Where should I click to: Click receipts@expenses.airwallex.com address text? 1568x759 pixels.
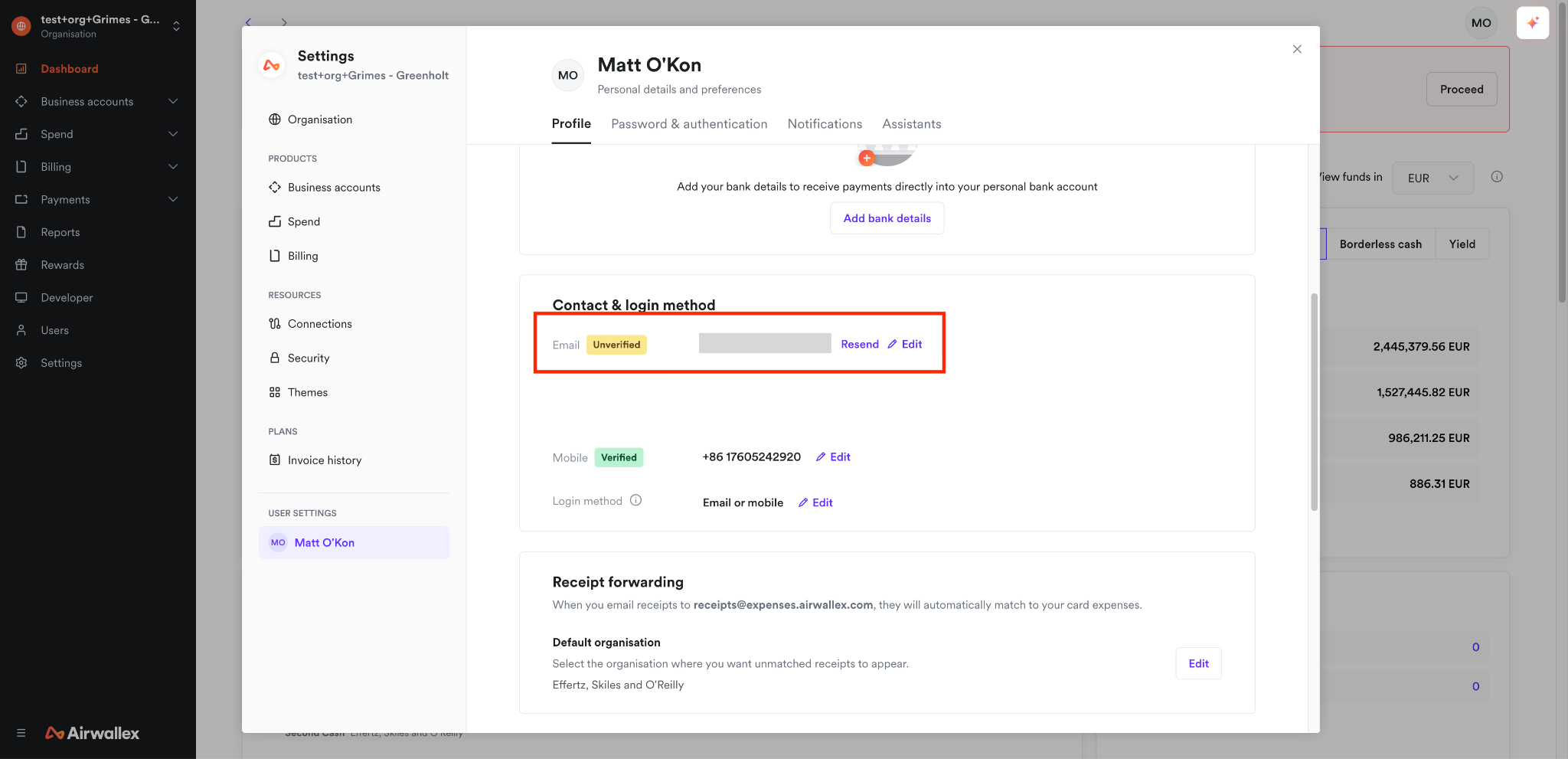click(x=783, y=605)
